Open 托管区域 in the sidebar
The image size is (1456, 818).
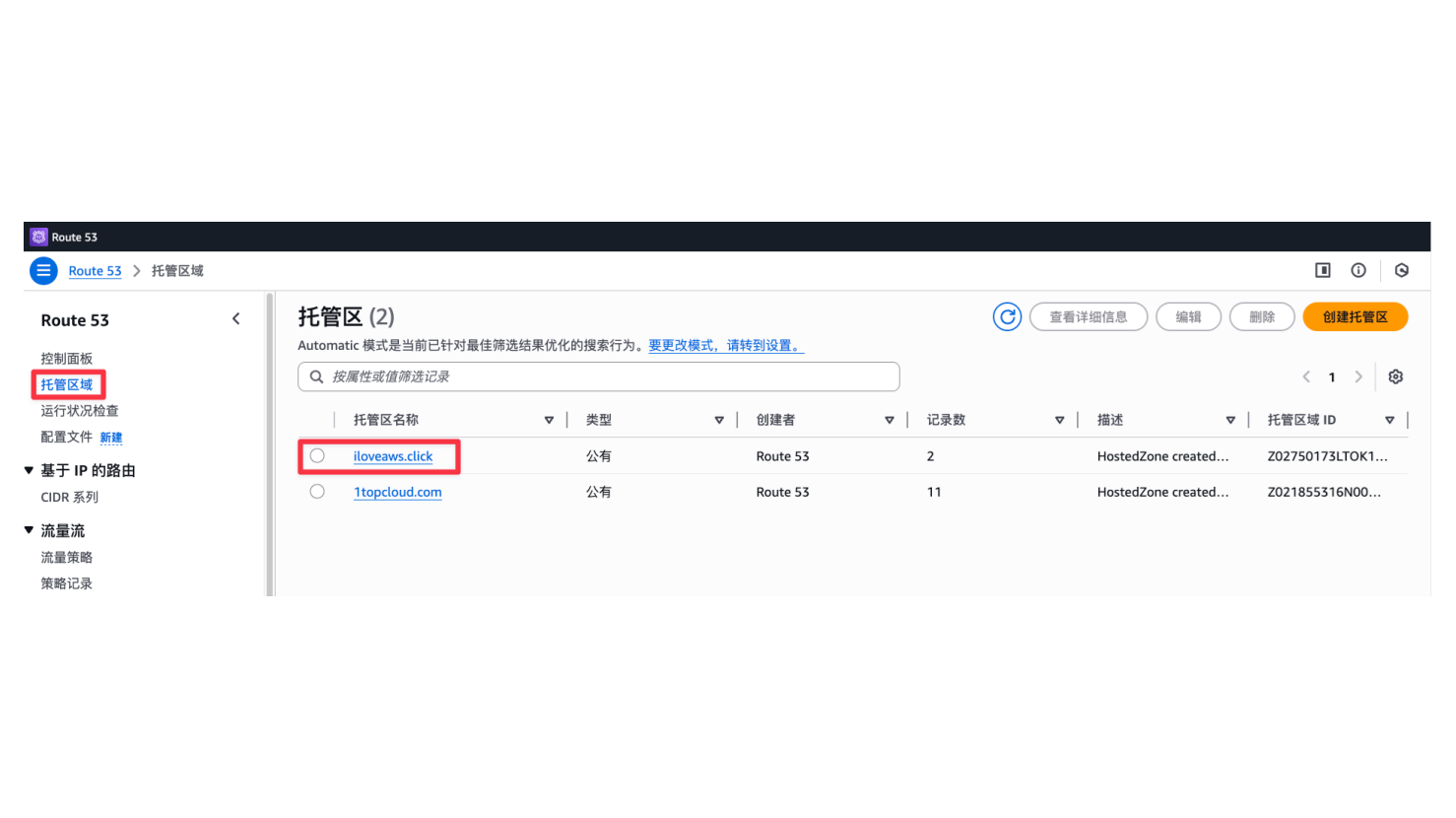click(67, 384)
